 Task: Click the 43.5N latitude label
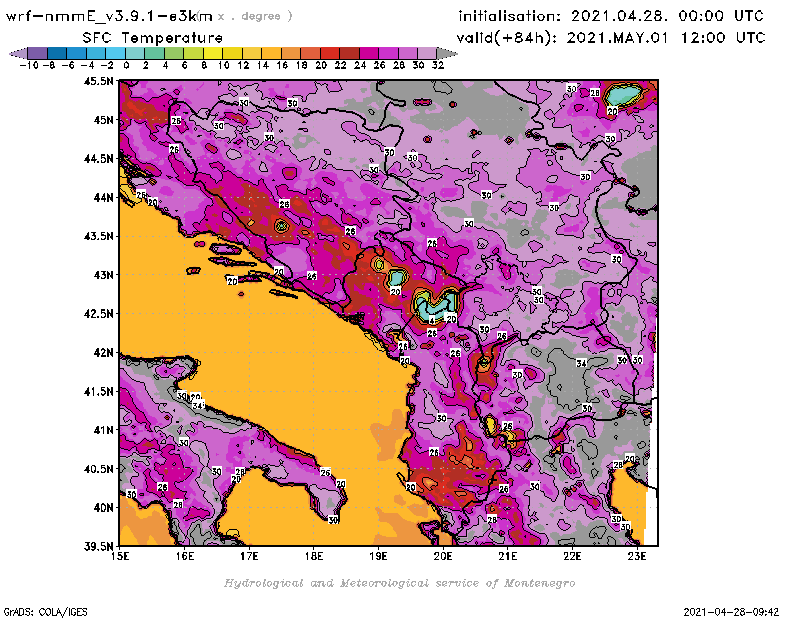[x=98, y=236]
